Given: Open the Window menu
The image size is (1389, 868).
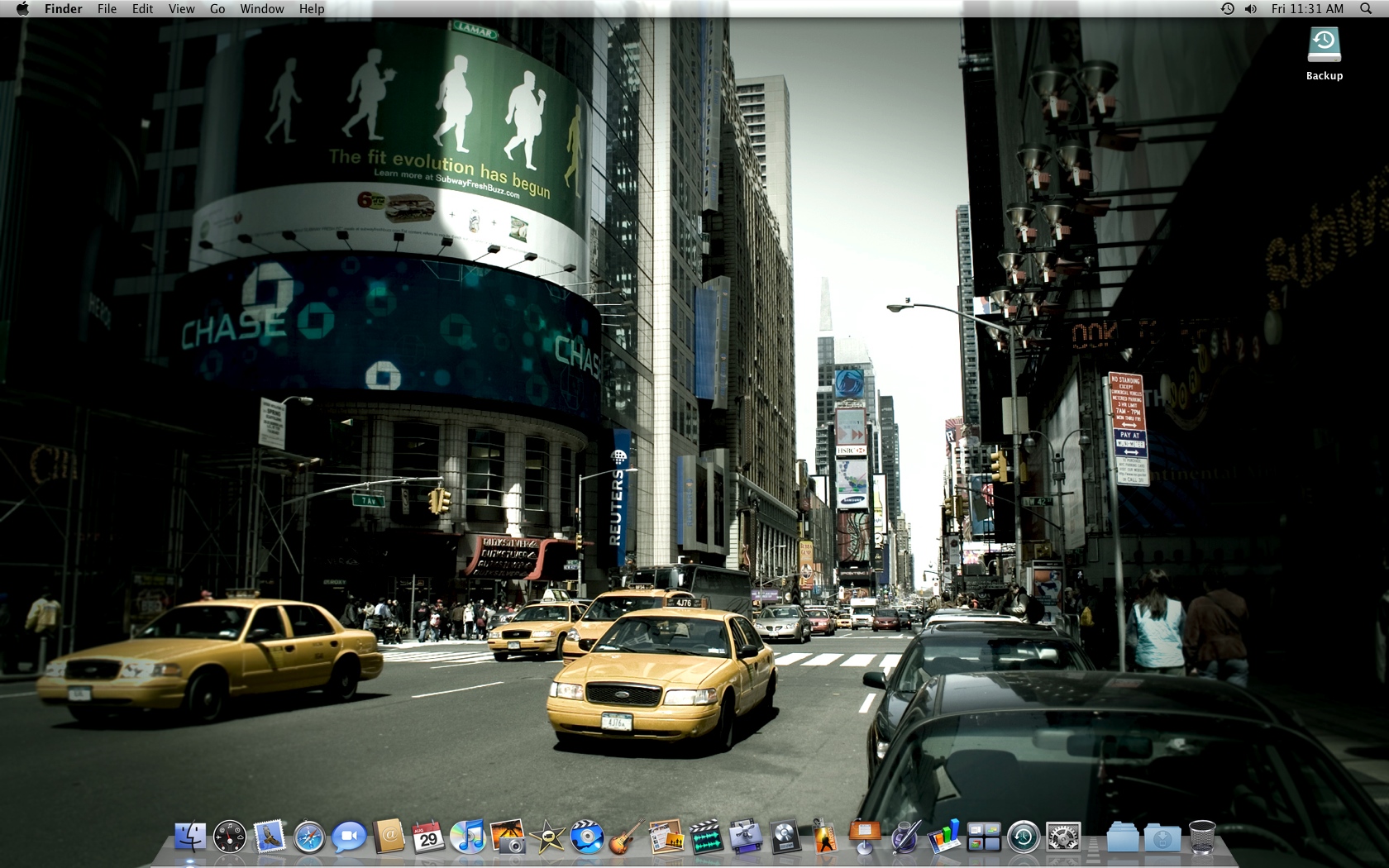Looking at the screenshot, I should (x=262, y=8).
